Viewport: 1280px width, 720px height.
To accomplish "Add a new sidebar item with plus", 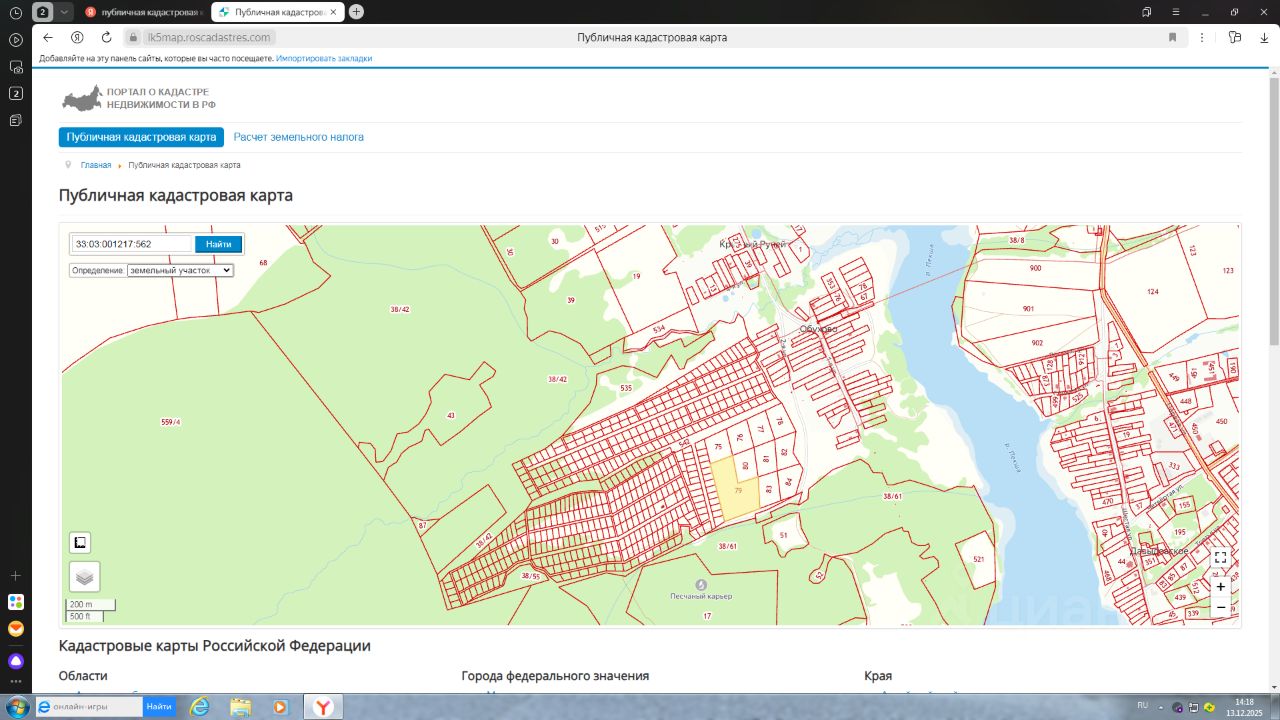I will pyautogui.click(x=16, y=576).
